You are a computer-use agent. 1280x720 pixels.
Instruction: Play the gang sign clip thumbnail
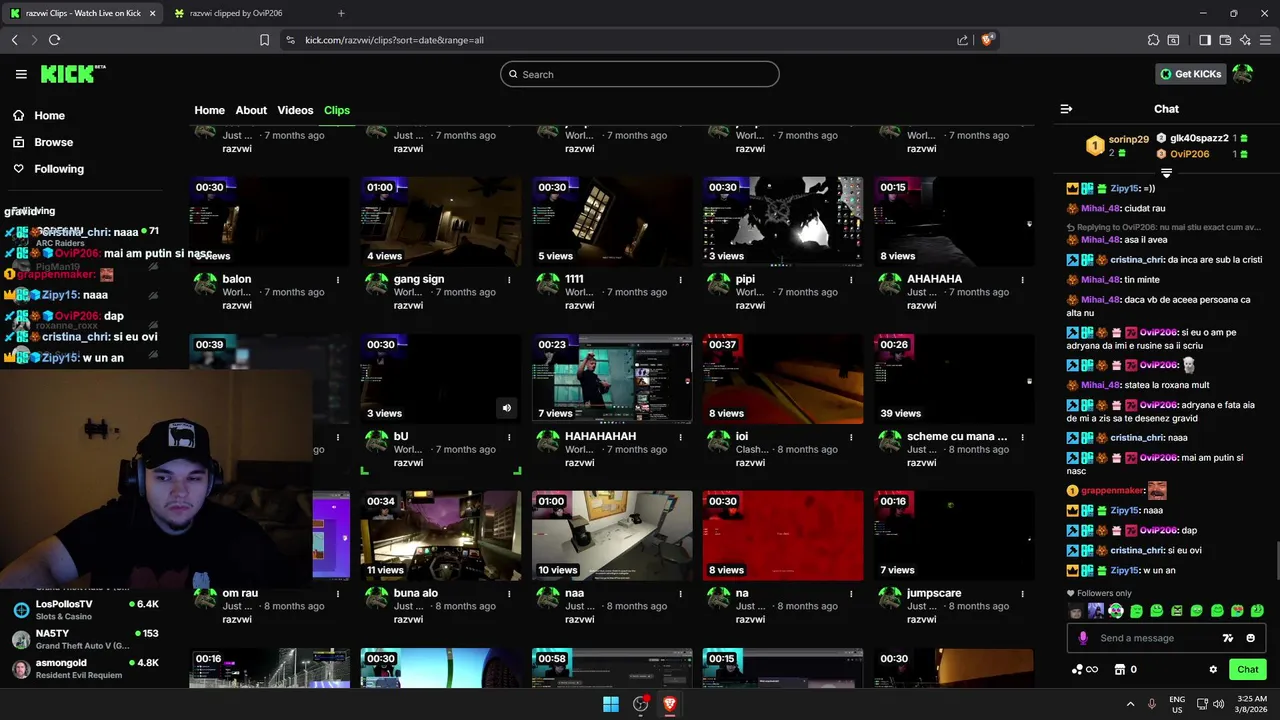click(441, 222)
